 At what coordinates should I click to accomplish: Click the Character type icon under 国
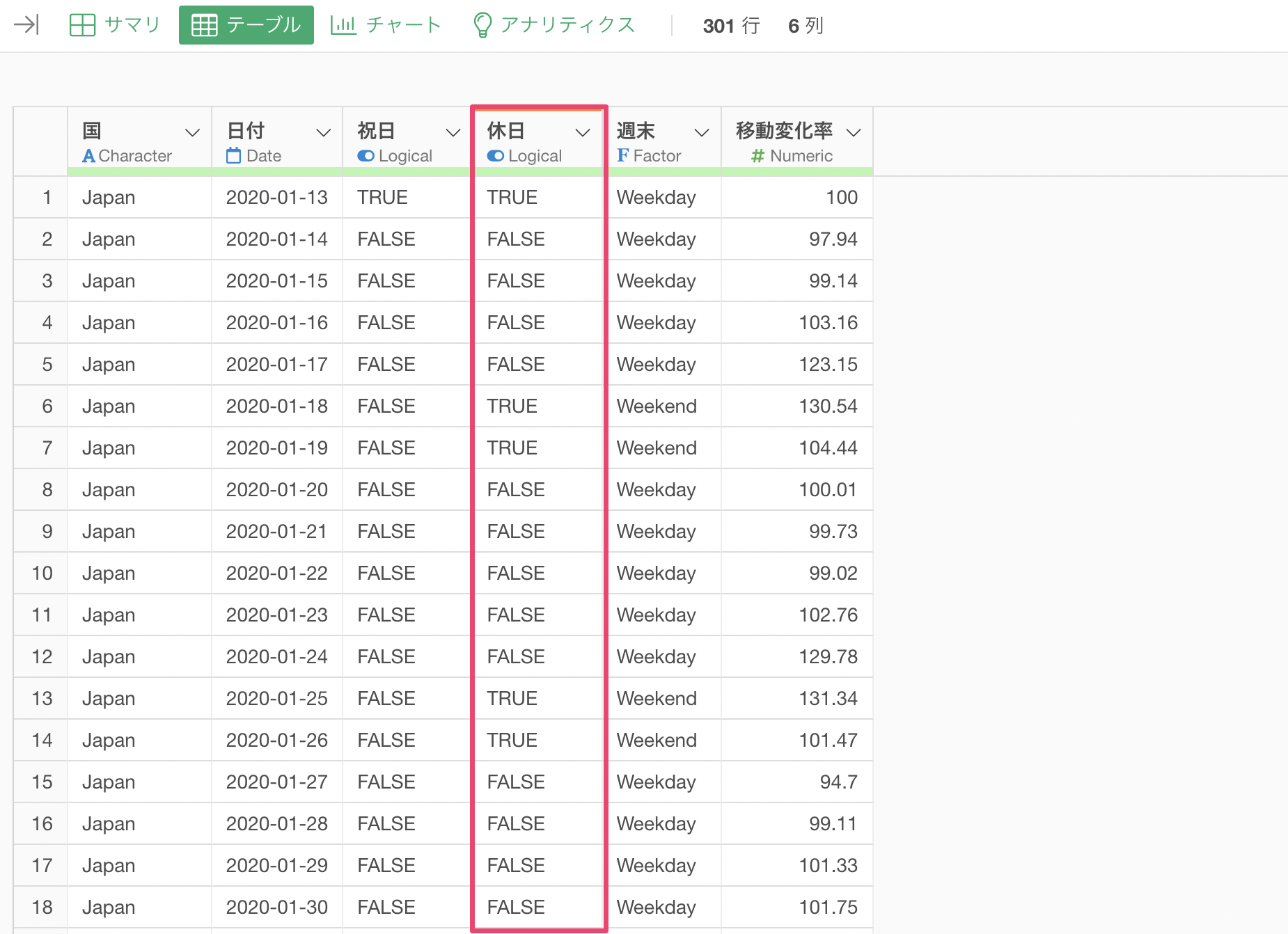pyautogui.click(x=88, y=156)
